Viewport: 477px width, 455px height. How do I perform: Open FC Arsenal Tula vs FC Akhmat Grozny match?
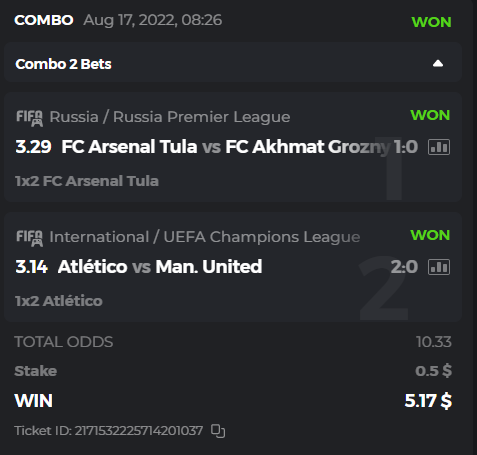[x=225, y=147]
